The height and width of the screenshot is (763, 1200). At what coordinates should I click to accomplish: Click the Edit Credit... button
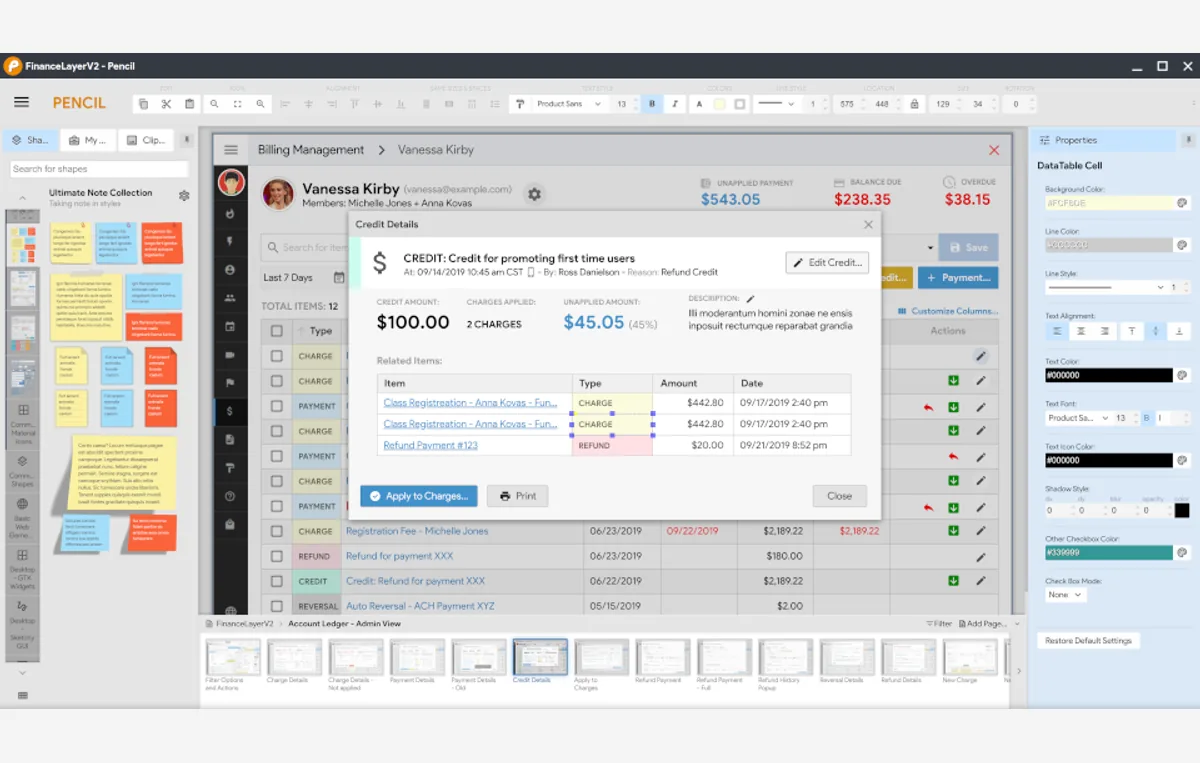click(x=827, y=263)
